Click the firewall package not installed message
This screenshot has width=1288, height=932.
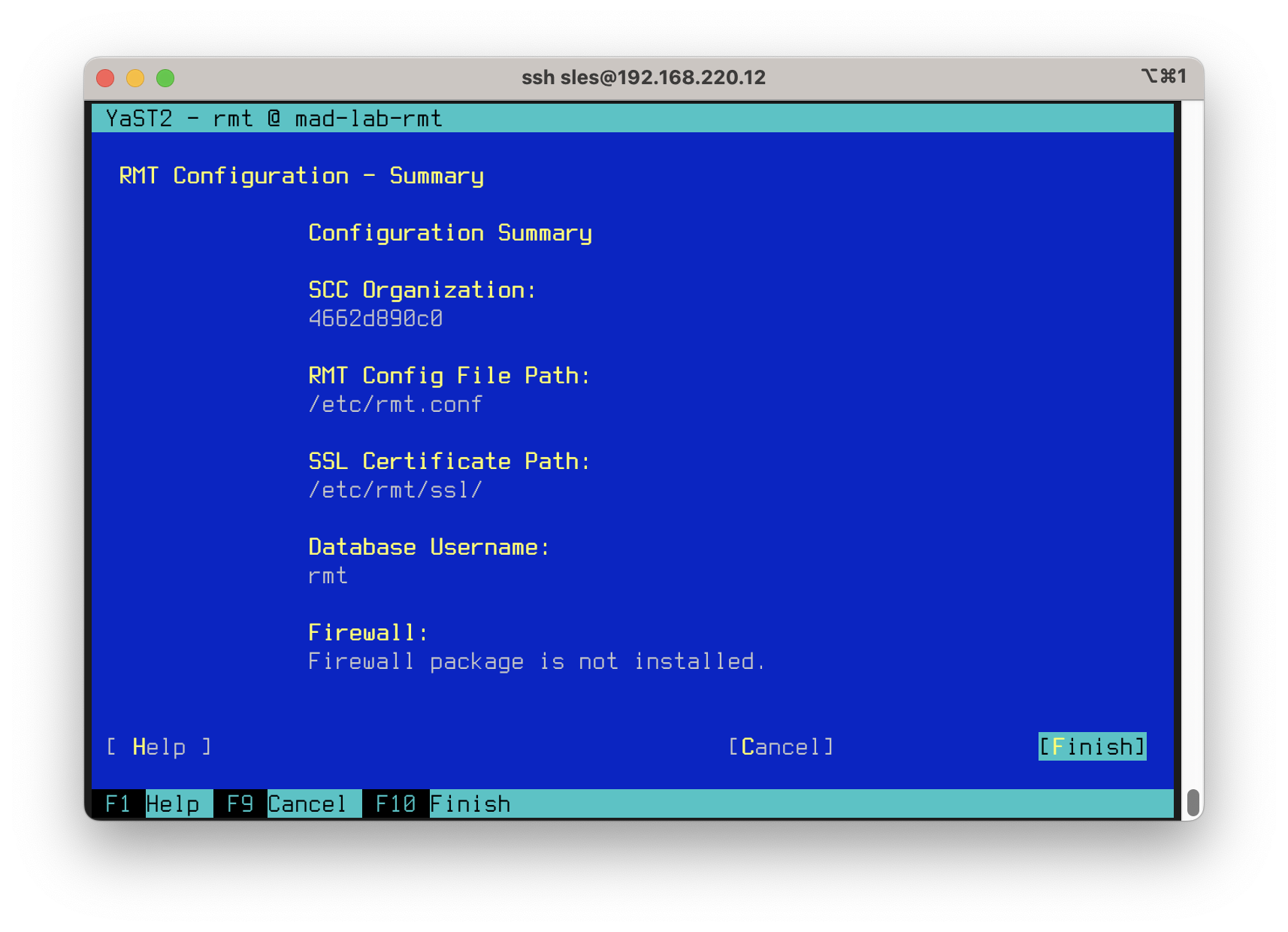click(536, 661)
